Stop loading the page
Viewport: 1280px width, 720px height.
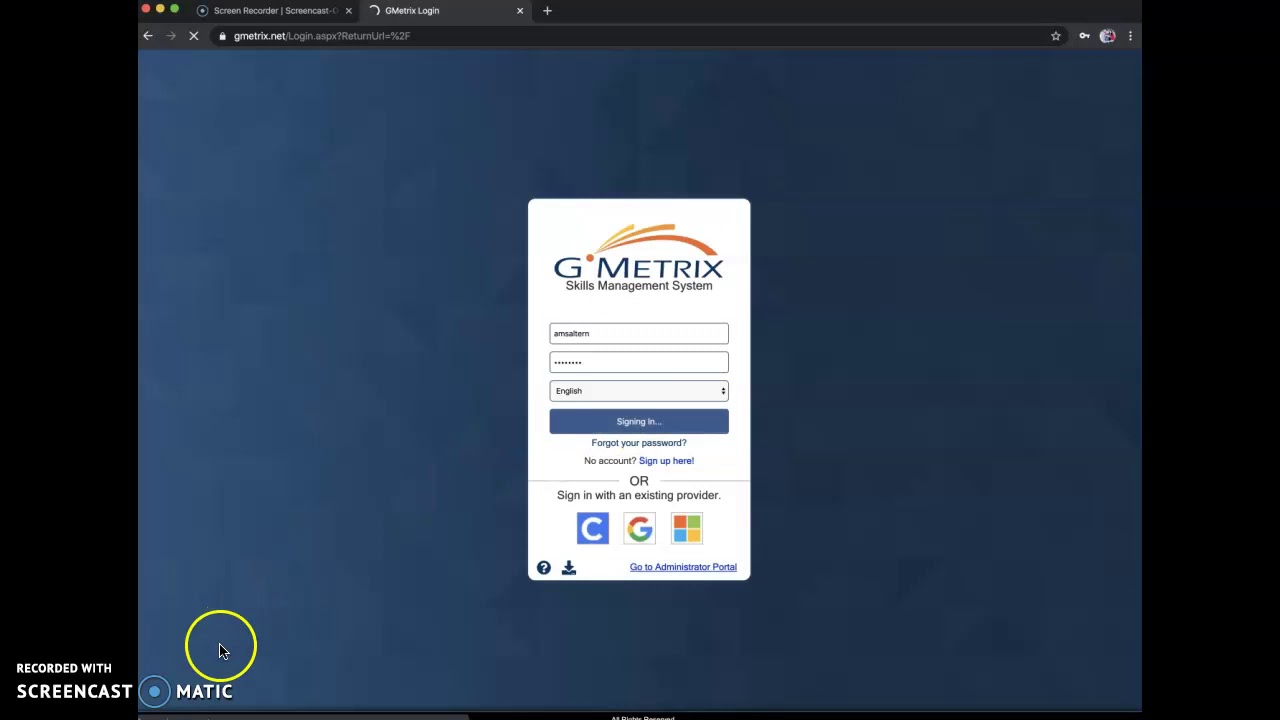point(194,36)
